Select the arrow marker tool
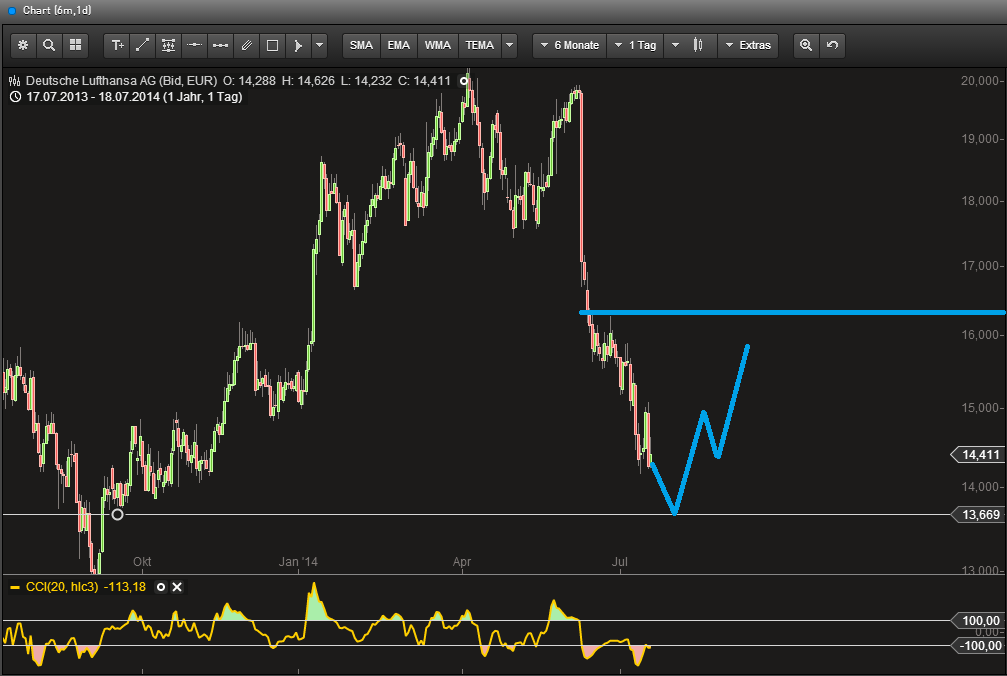Image resolution: width=1007 pixels, height=676 pixels. 298,46
